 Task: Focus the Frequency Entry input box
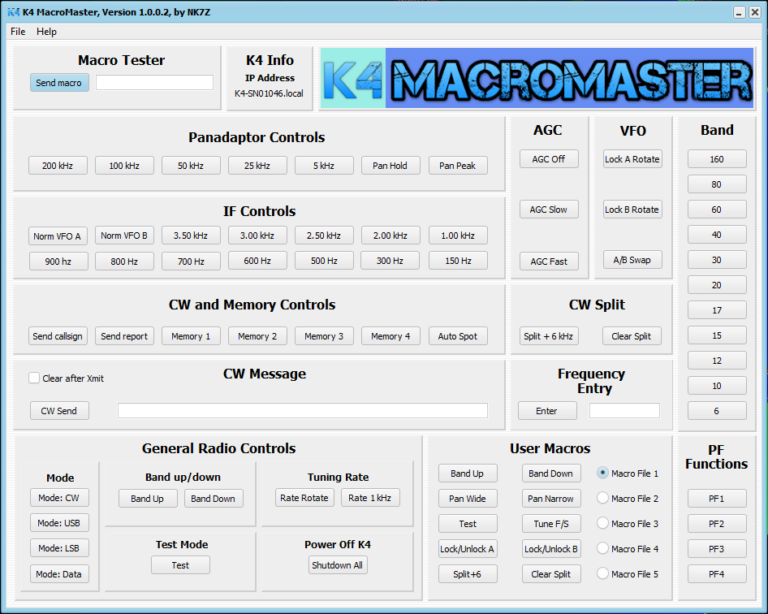tap(624, 410)
